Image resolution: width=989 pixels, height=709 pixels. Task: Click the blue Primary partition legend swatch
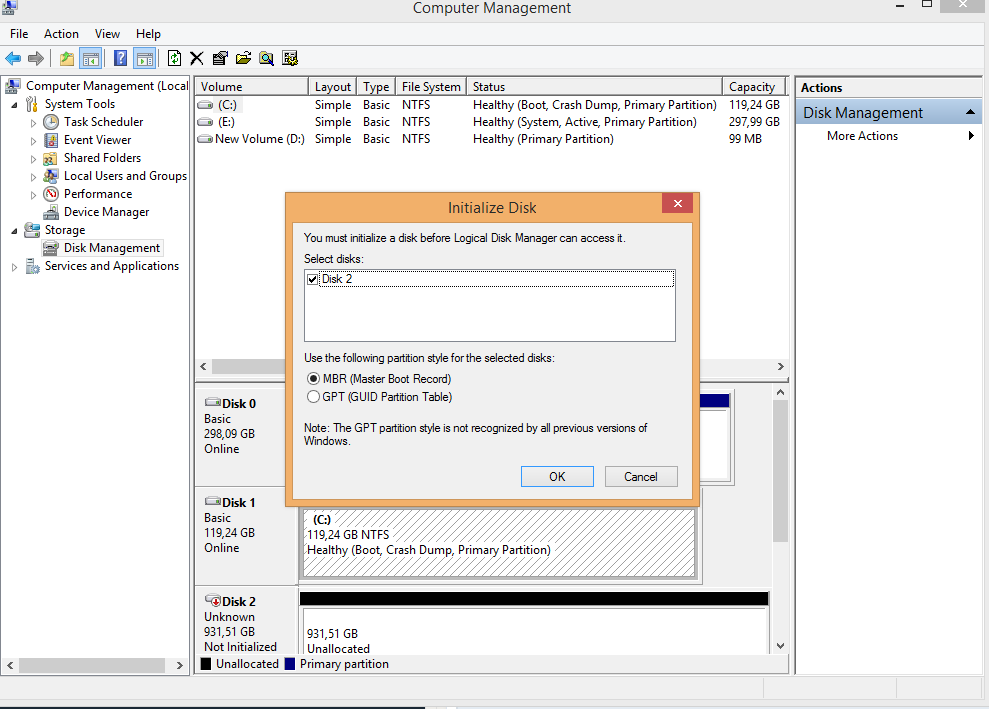(x=290, y=664)
